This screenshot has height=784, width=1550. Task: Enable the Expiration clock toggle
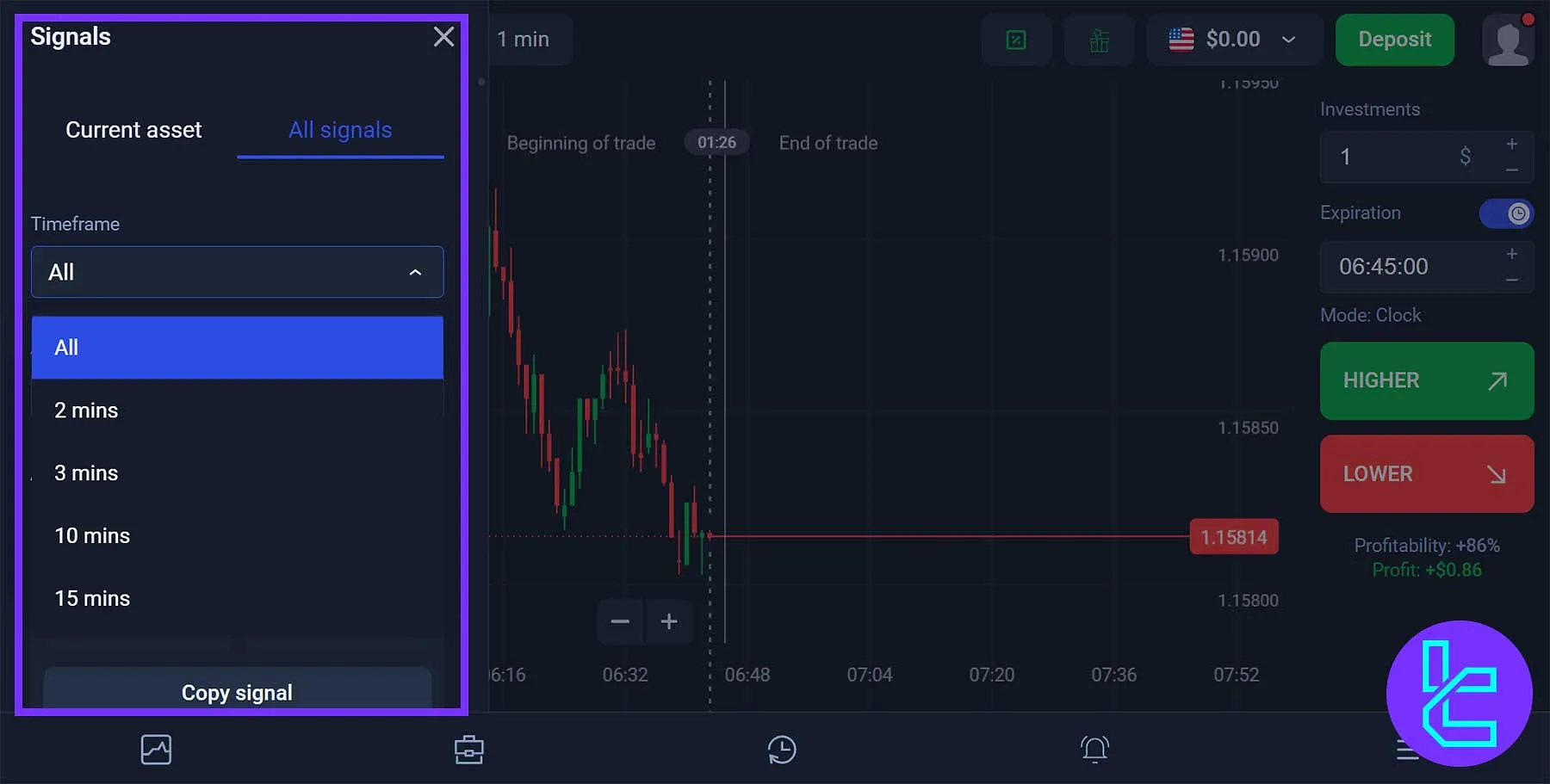[x=1506, y=213]
